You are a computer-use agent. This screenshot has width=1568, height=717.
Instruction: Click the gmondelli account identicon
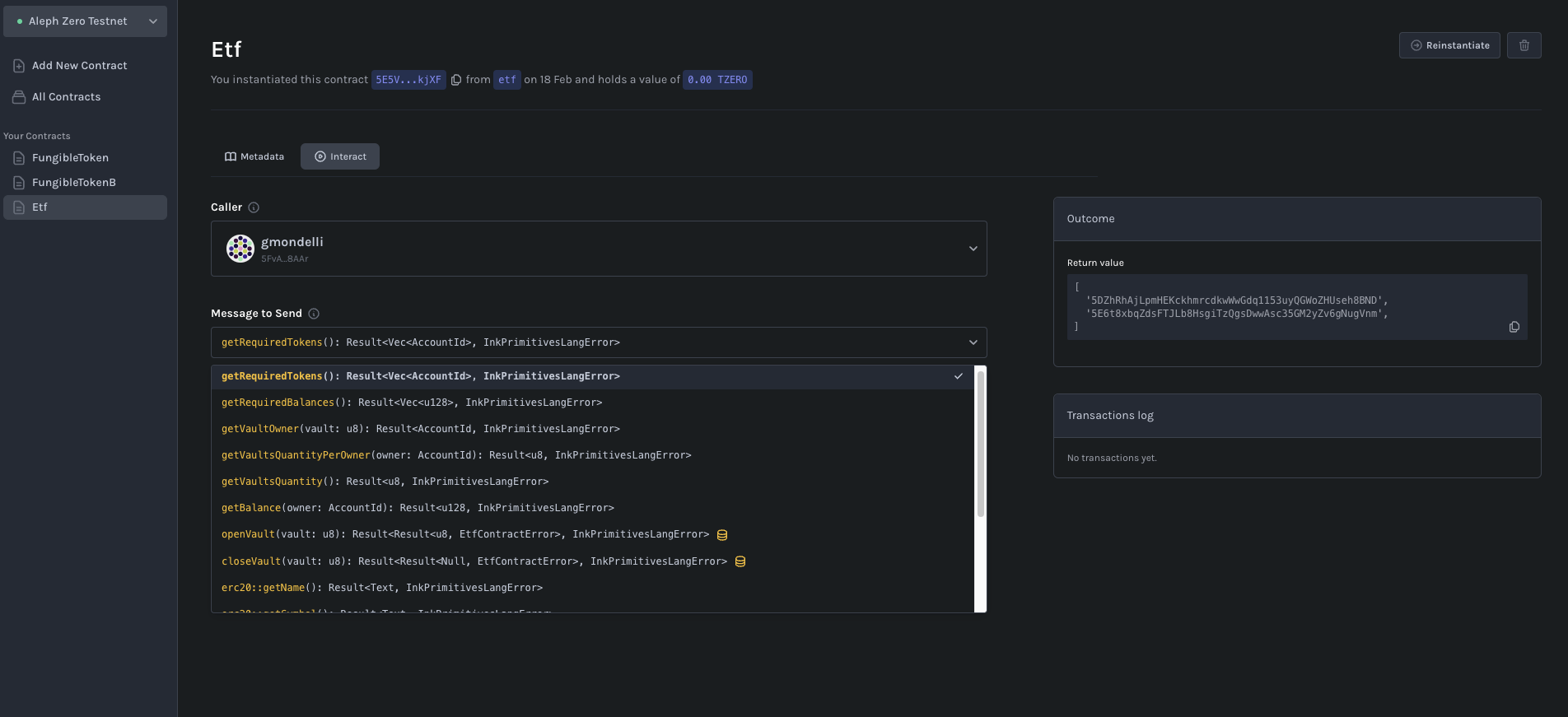tap(240, 249)
